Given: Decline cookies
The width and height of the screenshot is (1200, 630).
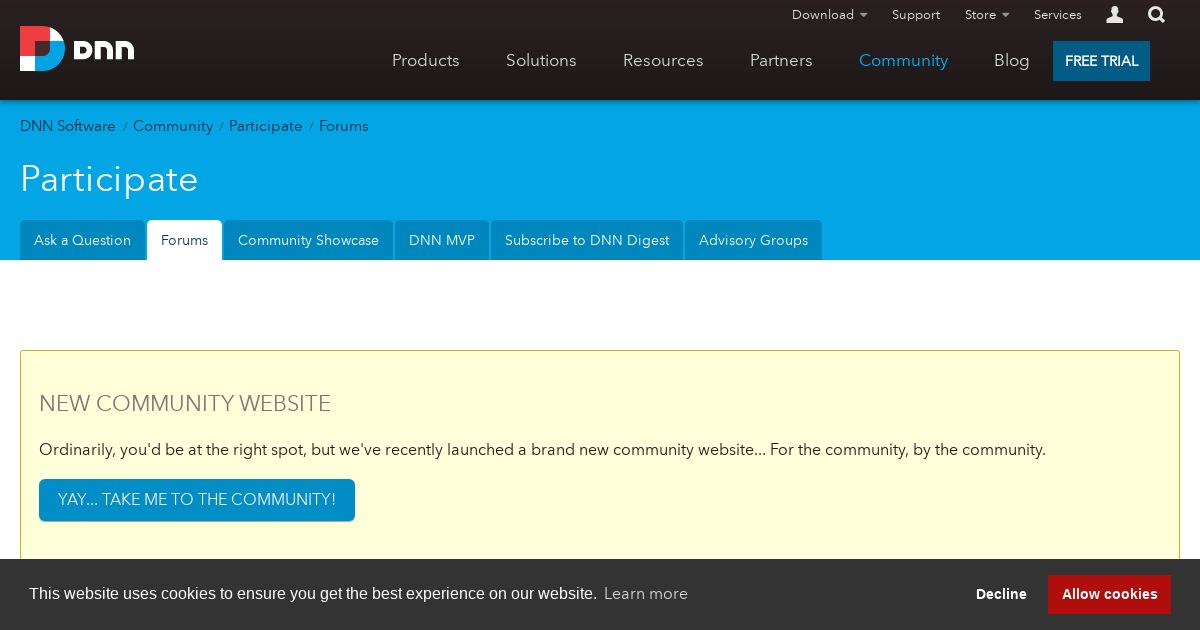Looking at the screenshot, I should coord(1001,594).
